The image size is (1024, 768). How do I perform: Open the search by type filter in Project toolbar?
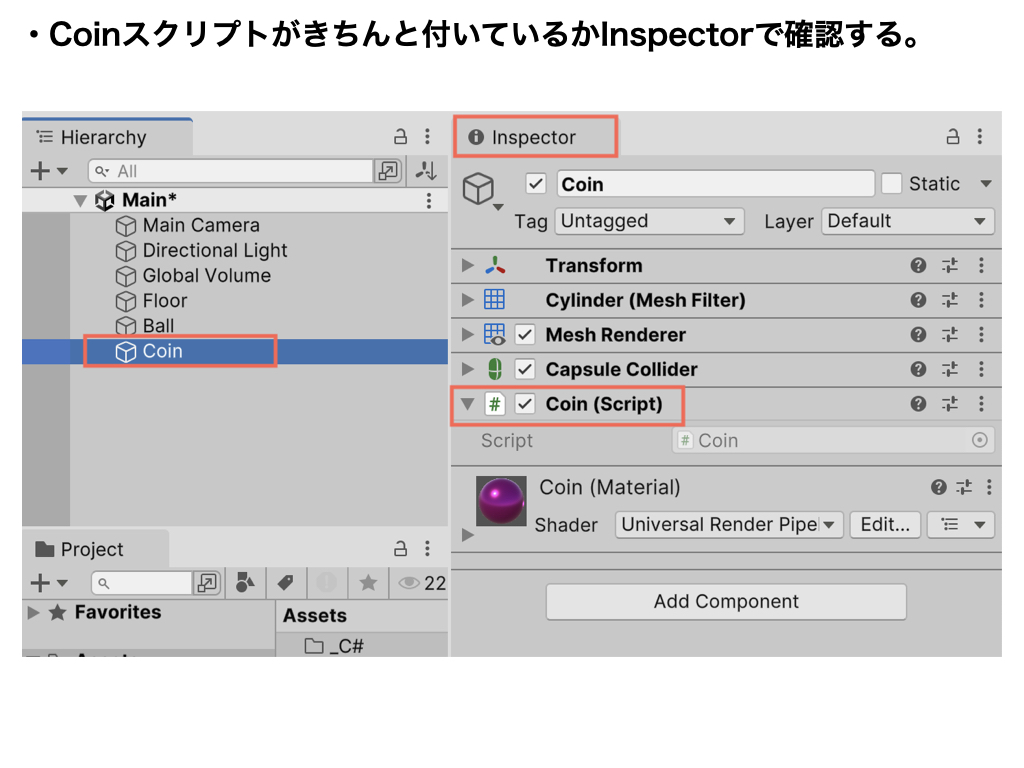click(245, 583)
